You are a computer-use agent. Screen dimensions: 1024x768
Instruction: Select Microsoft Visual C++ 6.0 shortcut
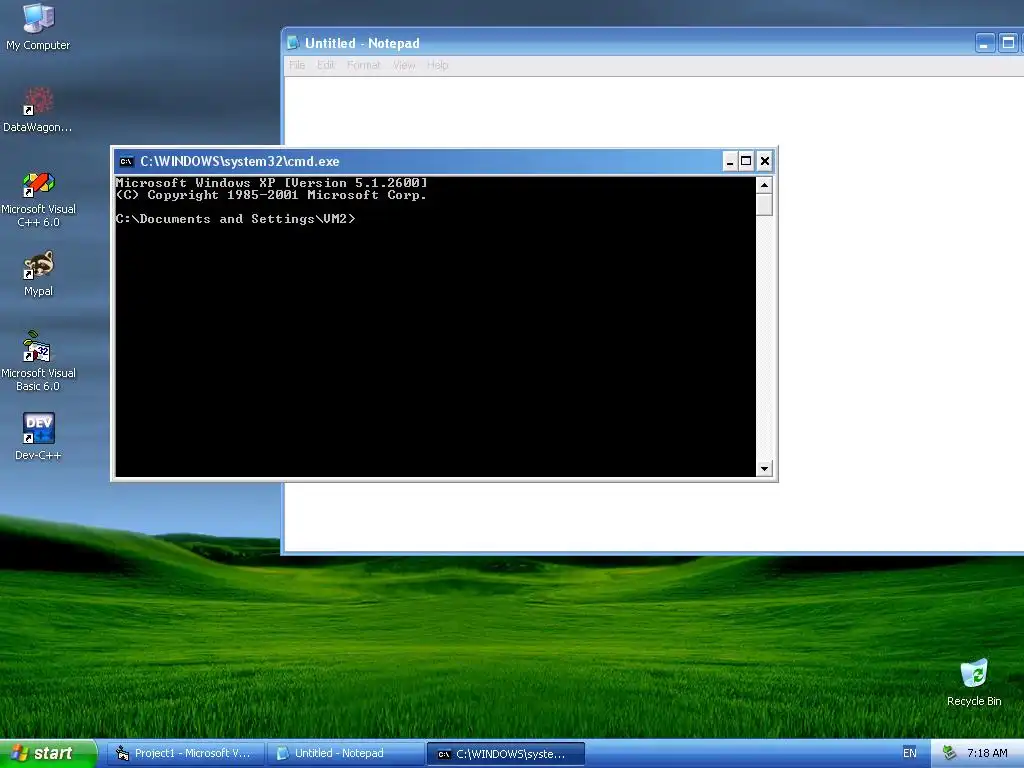[38, 199]
